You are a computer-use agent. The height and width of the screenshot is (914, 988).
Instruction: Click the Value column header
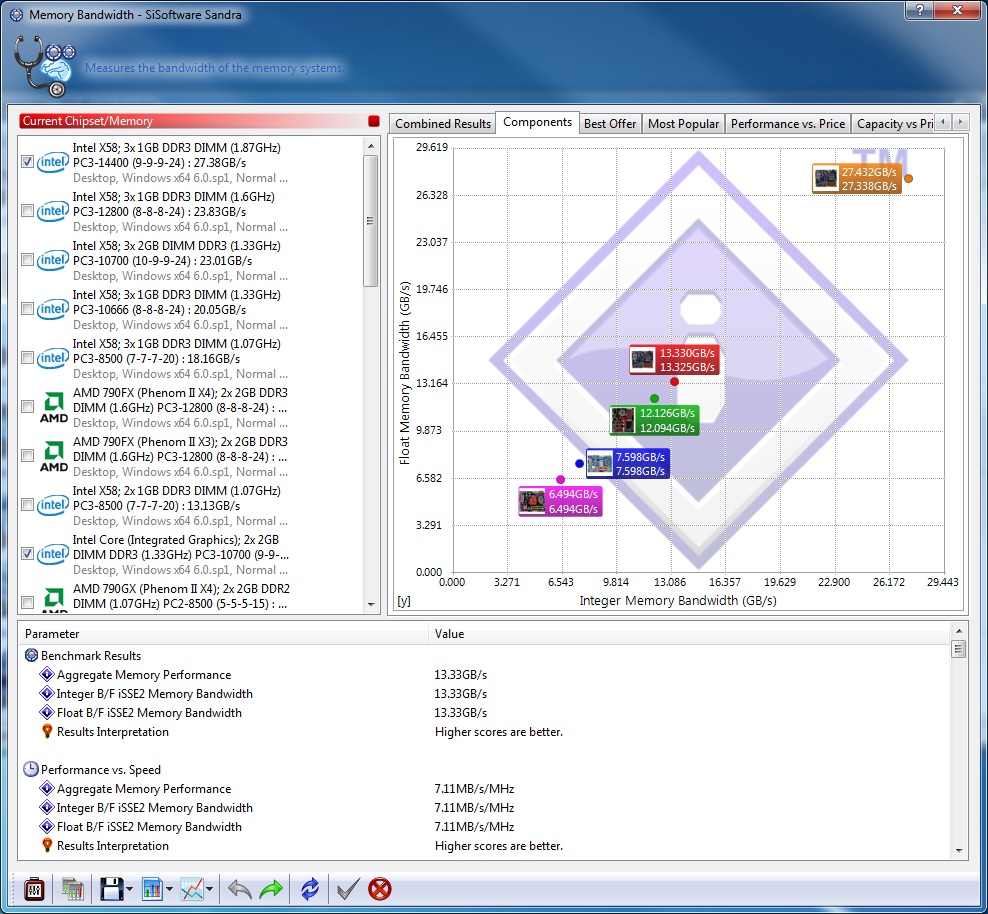(689, 634)
